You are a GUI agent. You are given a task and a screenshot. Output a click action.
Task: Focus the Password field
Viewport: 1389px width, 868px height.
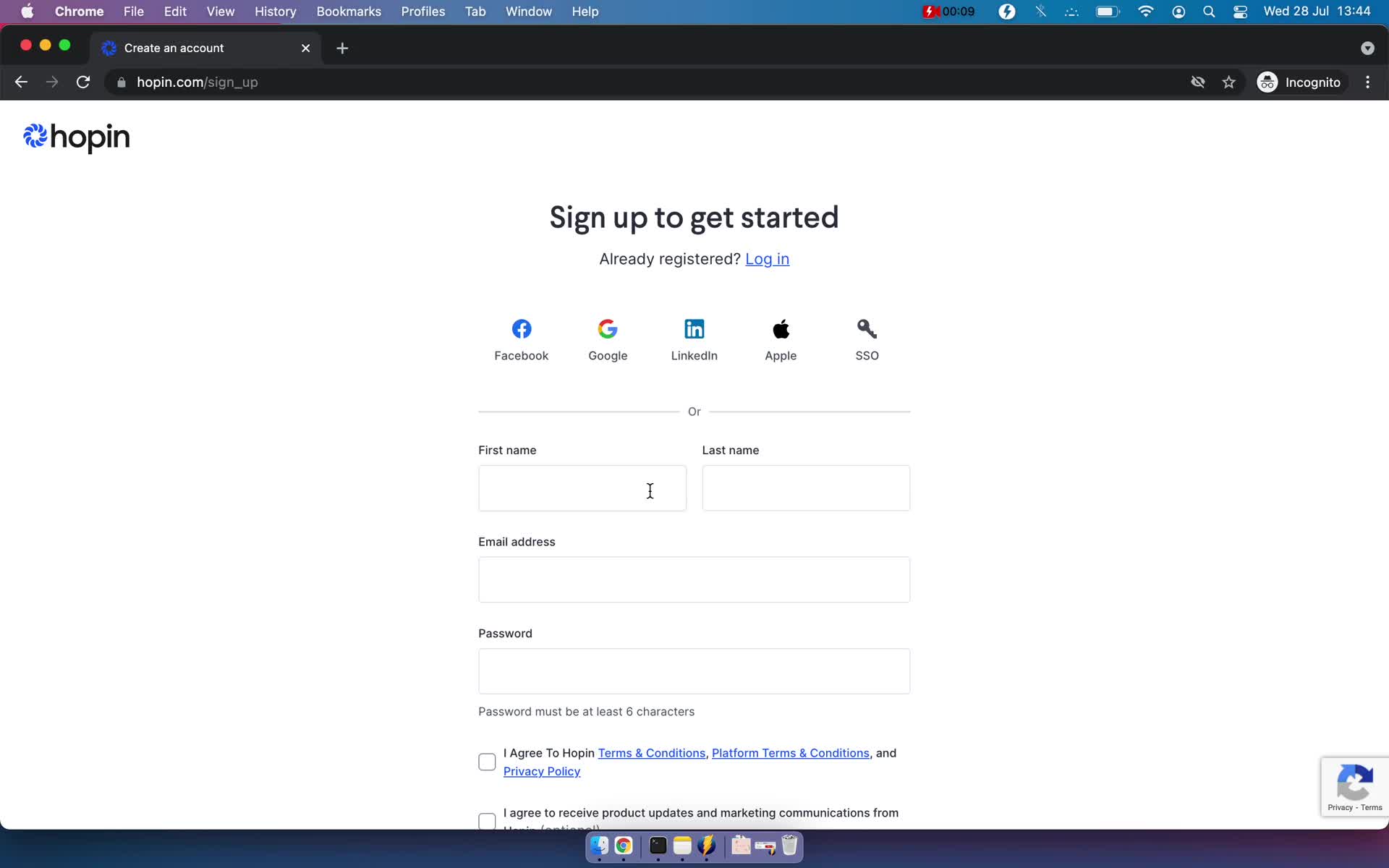[694, 671]
